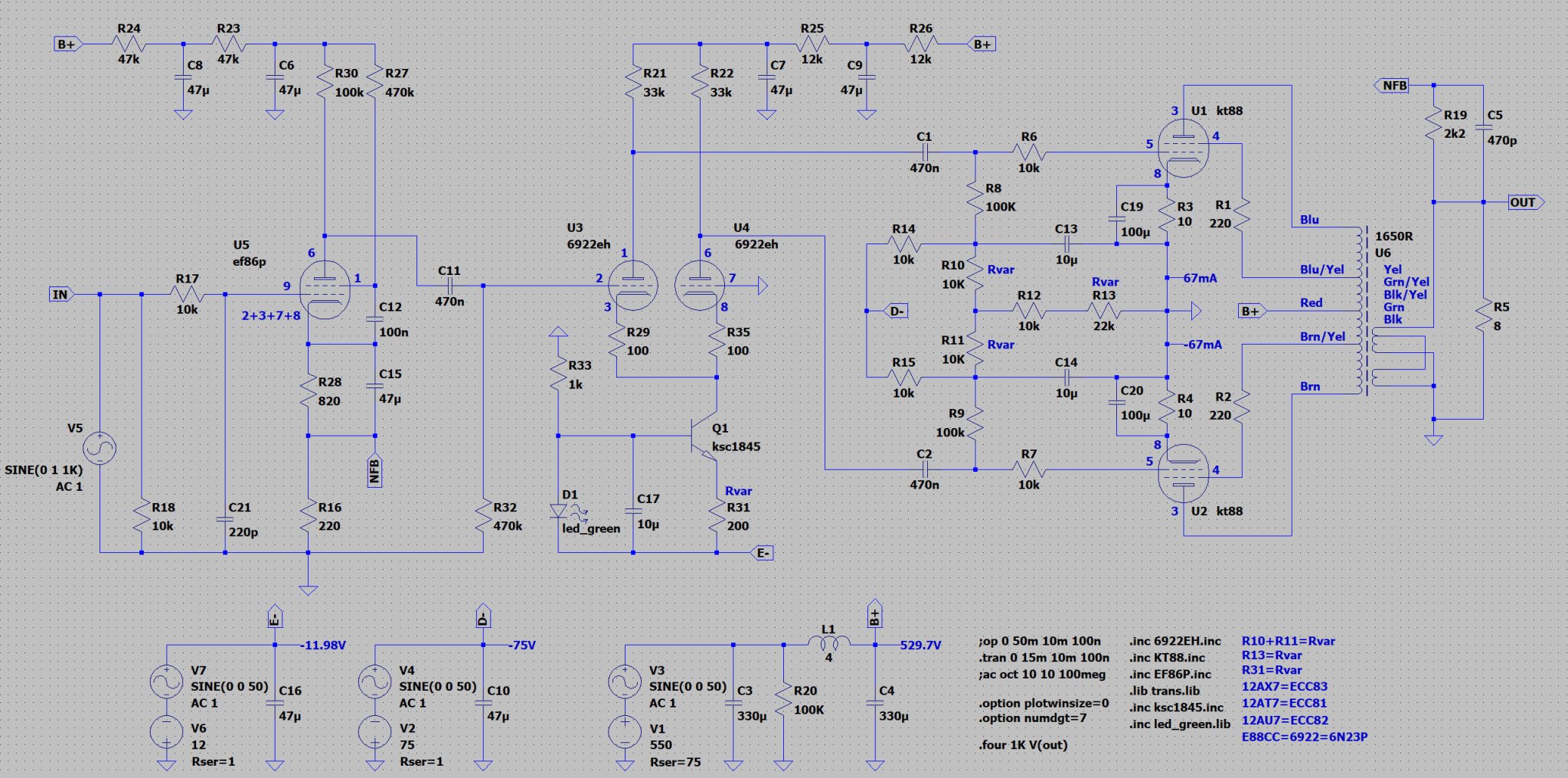Select the C1 470n coupling capacitor symbol
Screen dimensions: 1568x778
924,152
